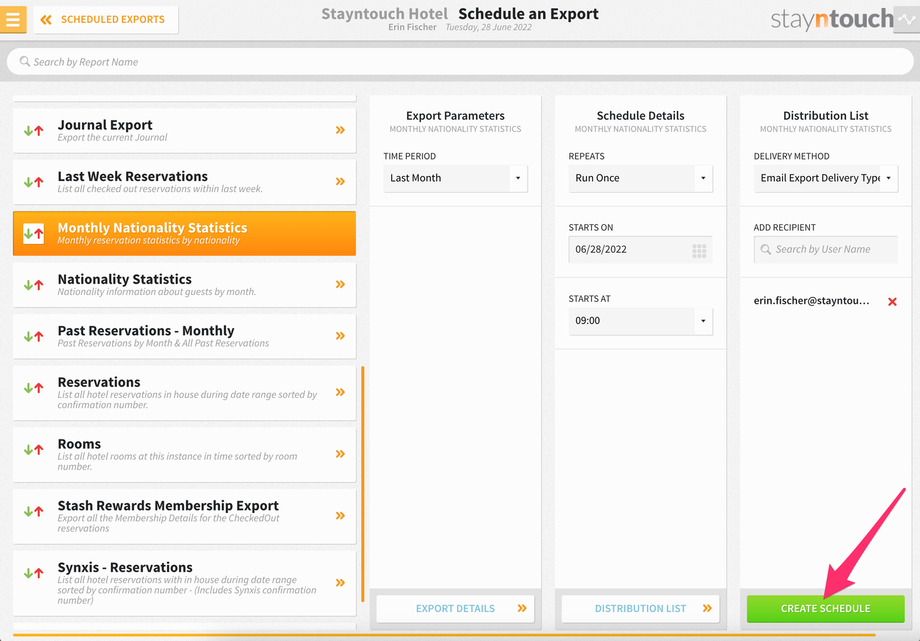Open the Repeats dropdown showing Run Once

(x=640, y=178)
